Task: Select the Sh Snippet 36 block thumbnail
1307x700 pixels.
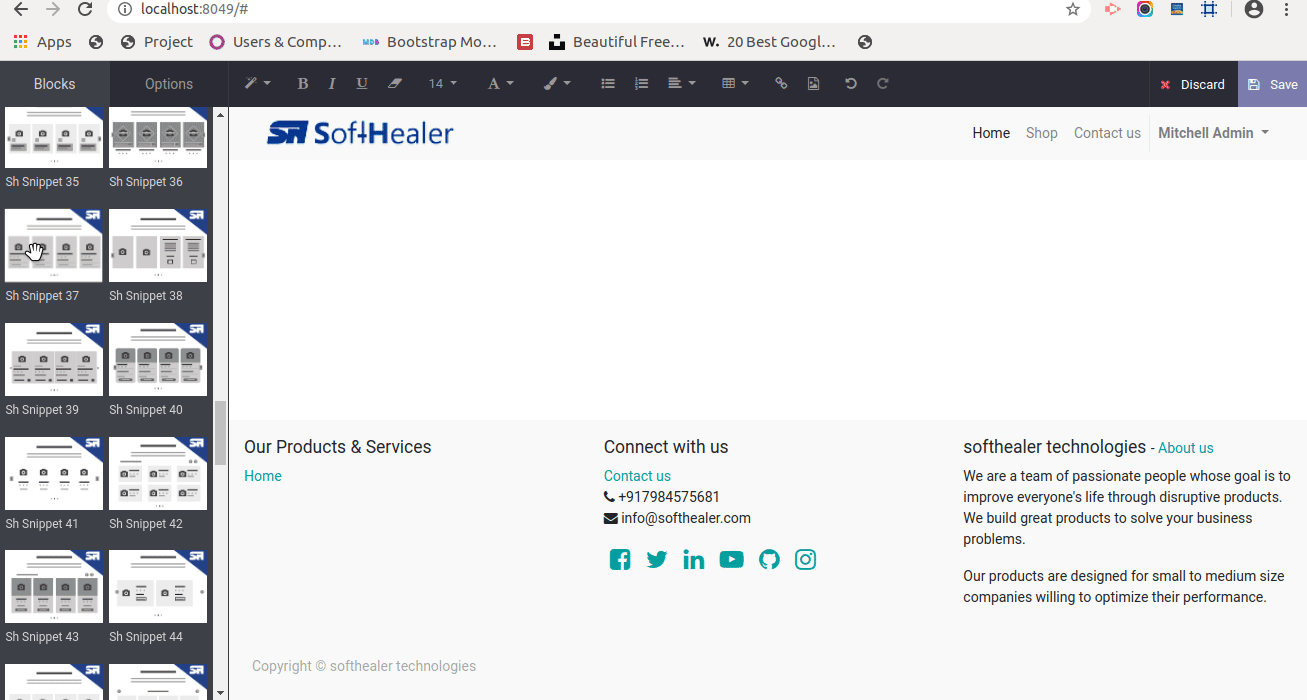Action: tap(158, 137)
